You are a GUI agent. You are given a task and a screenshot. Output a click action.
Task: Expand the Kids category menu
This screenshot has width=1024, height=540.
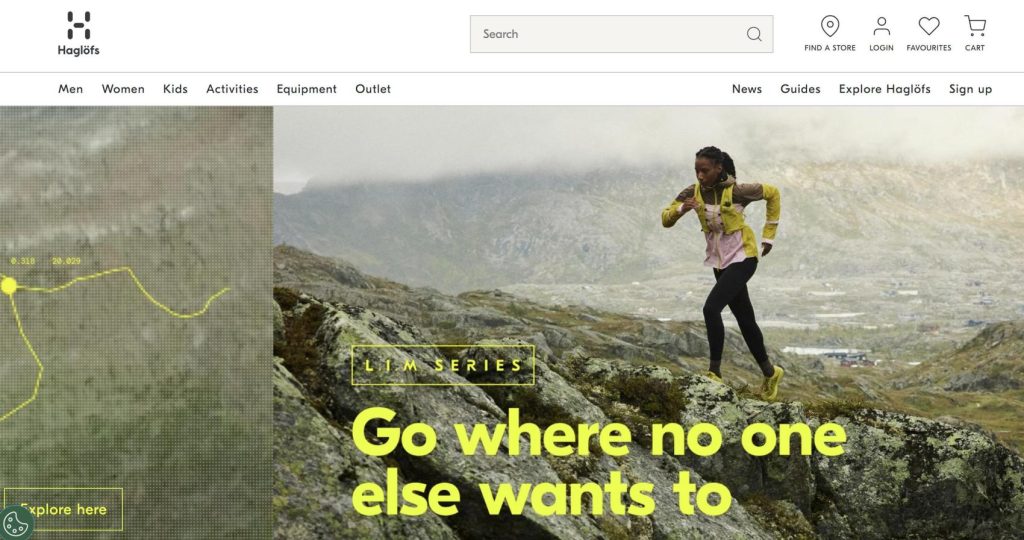point(175,89)
